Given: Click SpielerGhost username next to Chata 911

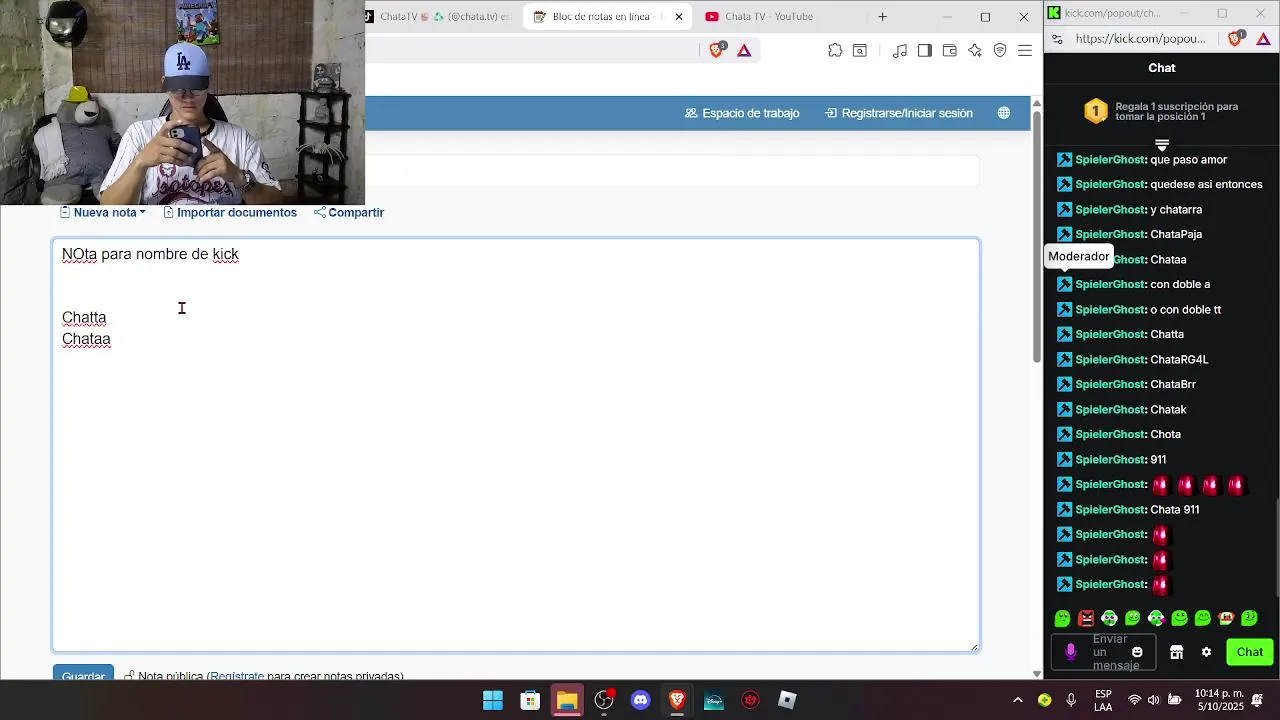Looking at the screenshot, I should click(1110, 509).
